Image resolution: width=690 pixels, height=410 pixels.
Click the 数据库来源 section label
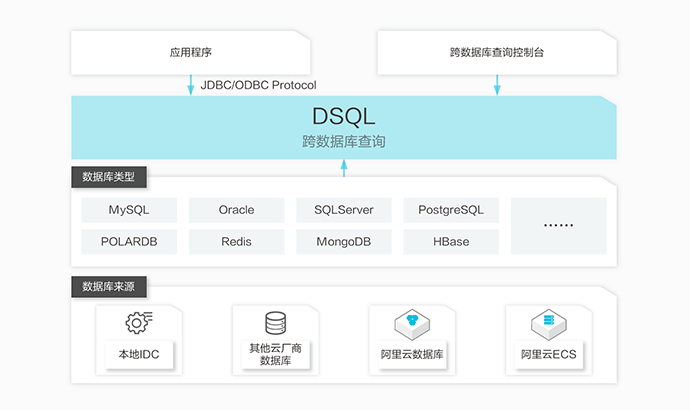(109, 287)
